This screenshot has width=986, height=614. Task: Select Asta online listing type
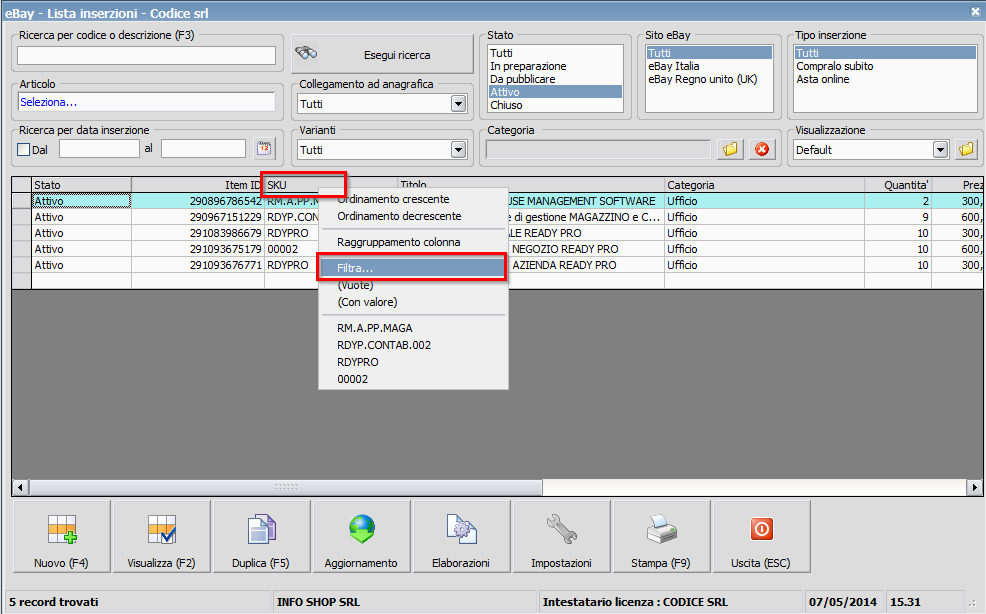(885, 79)
